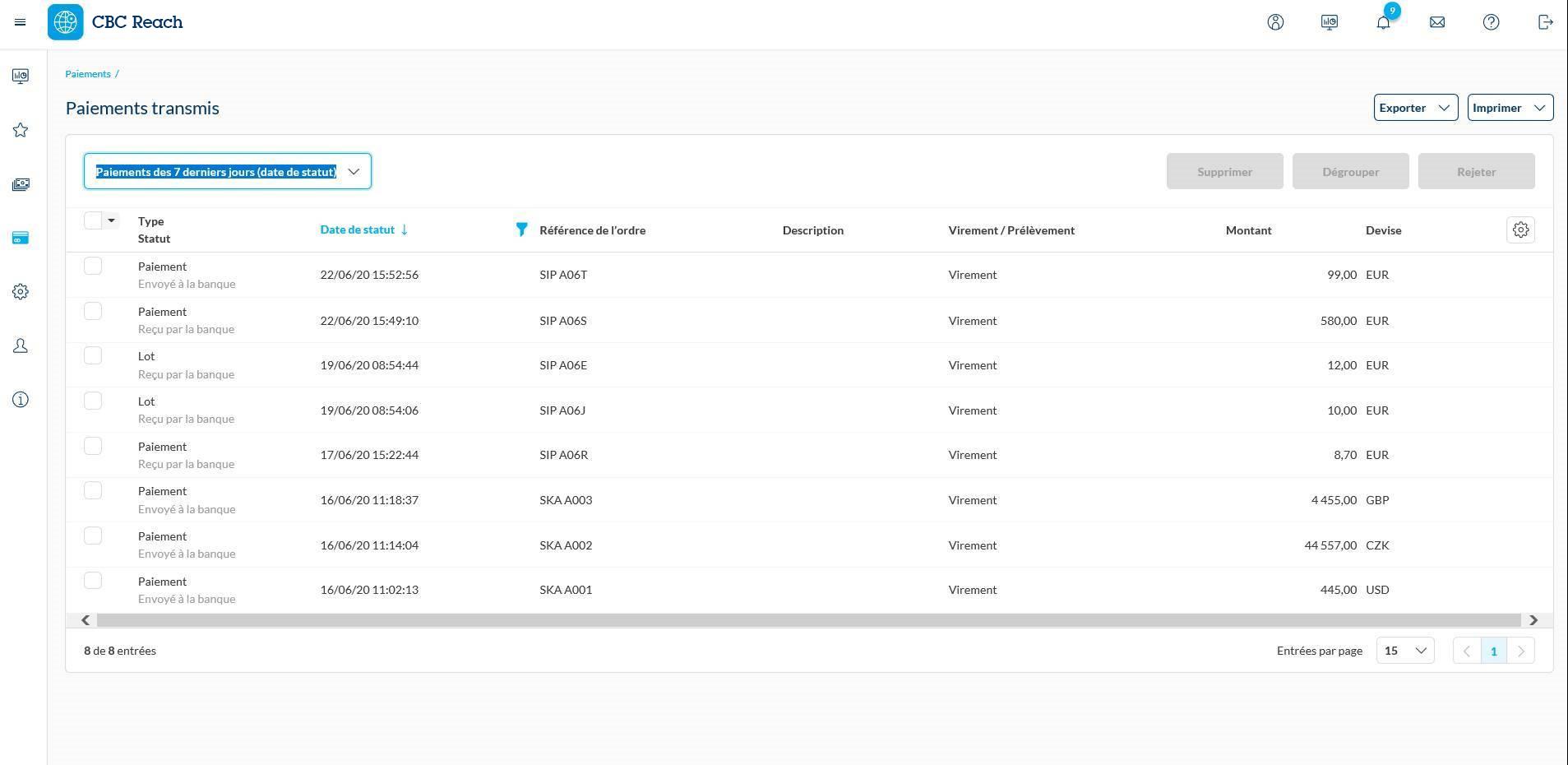Click the date 22/06/20 15:49:10
Viewport: 1568px width, 765px height.
[369, 321]
